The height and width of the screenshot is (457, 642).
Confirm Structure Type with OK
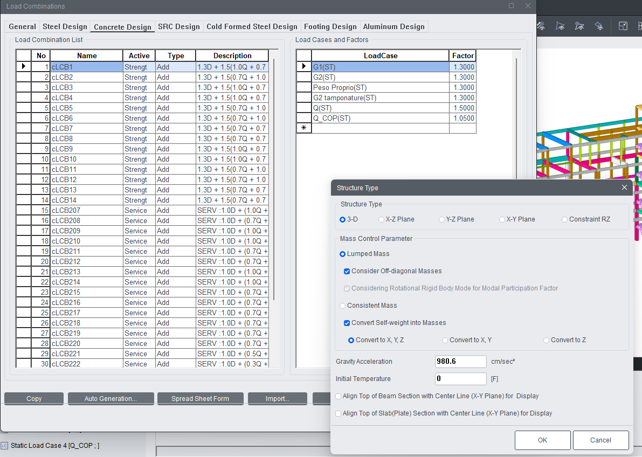pyautogui.click(x=543, y=440)
